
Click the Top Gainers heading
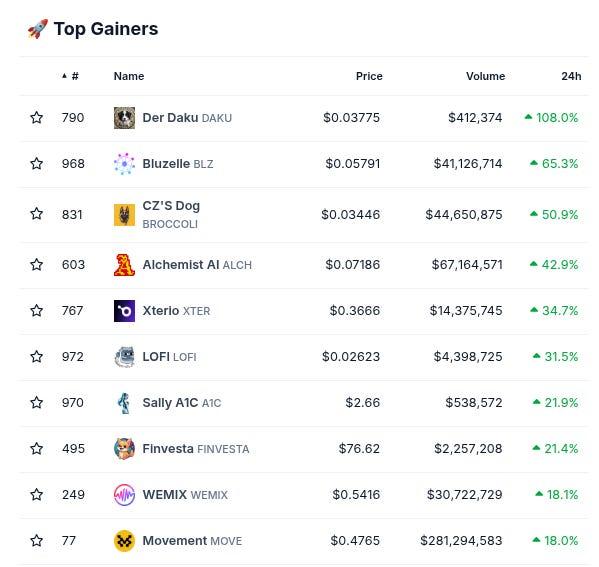tap(106, 29)
